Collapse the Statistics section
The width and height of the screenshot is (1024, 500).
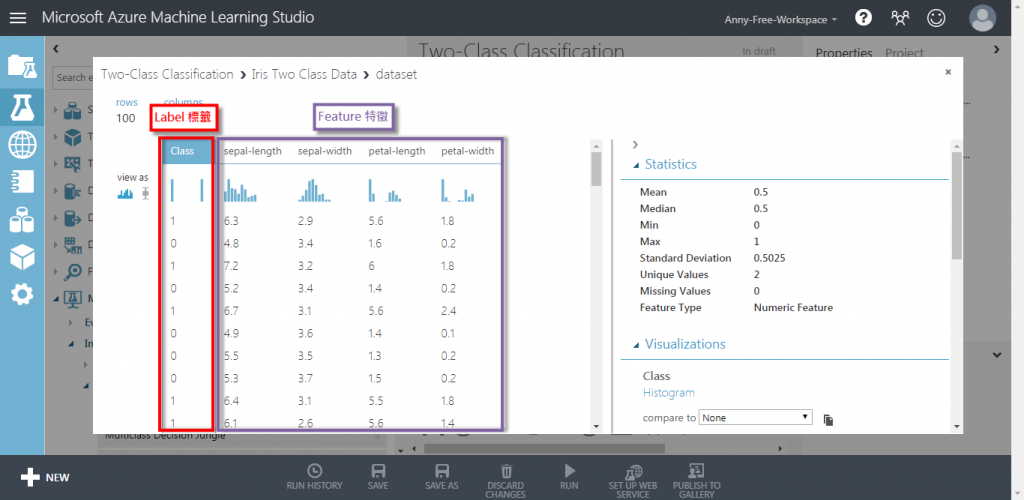(x=636, y=164)
